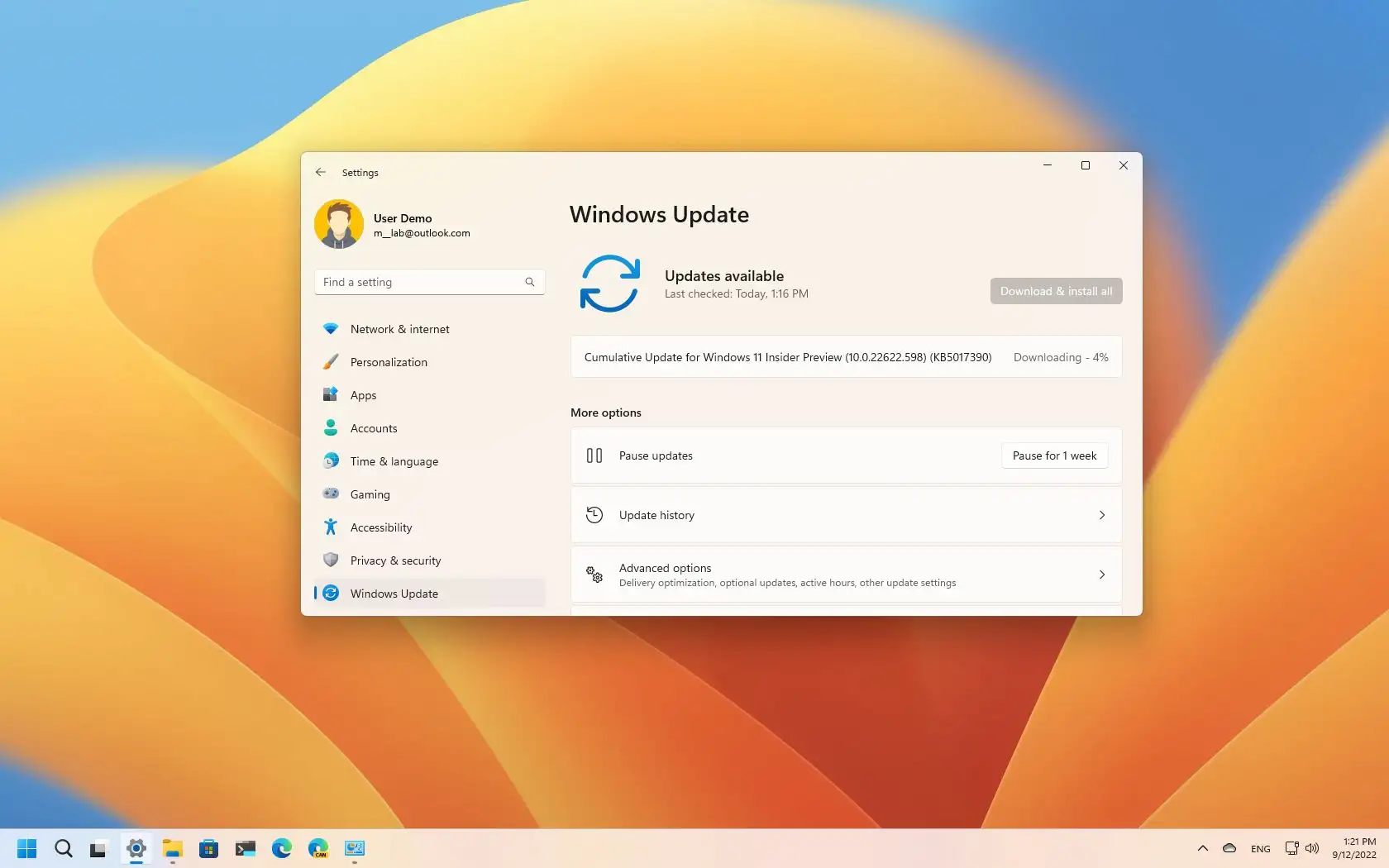The image size is (1389, 868).
Task: Expand Advanced options via its chevron
Action: 1102,575
